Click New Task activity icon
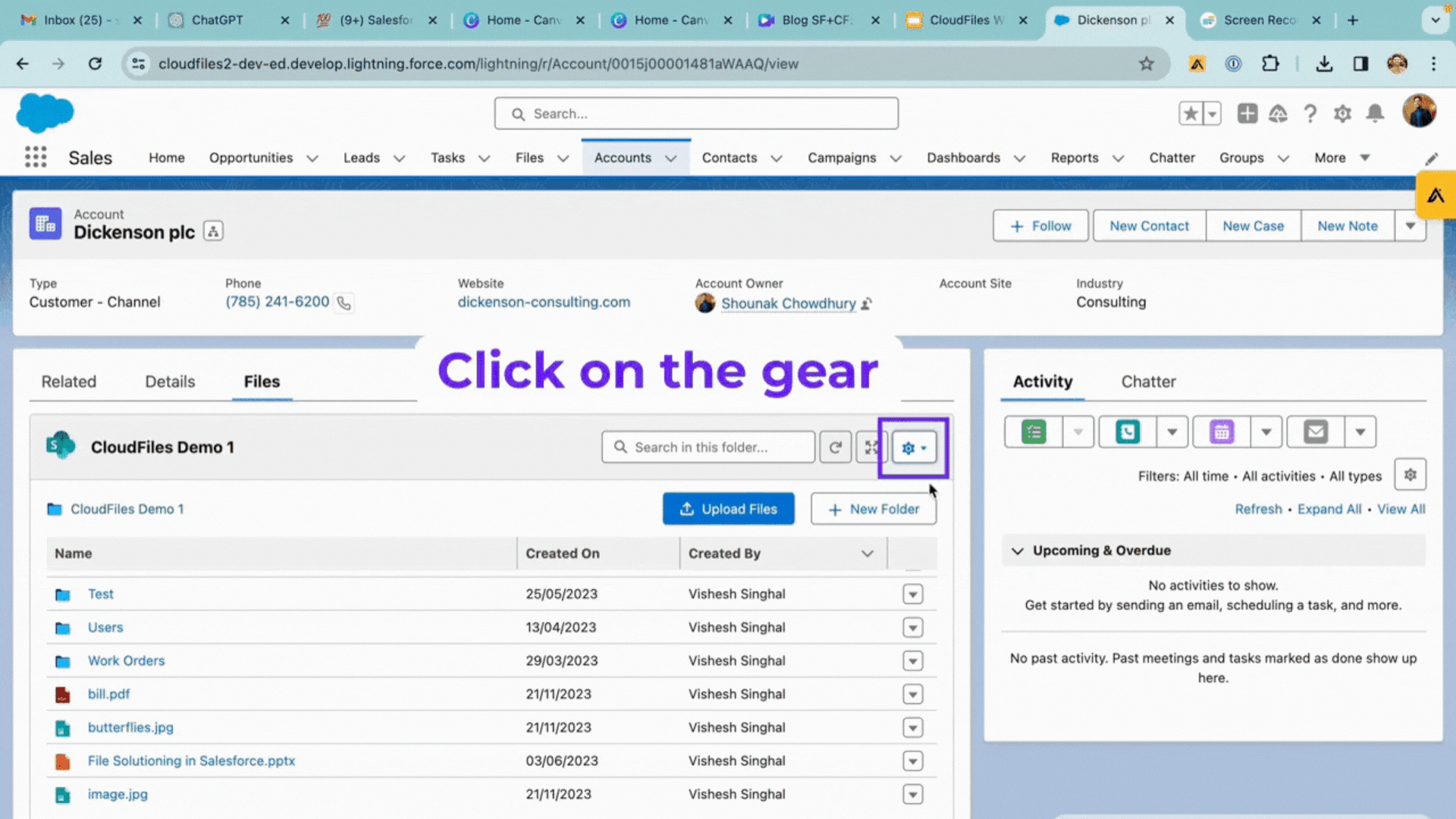Screen dimensions: 1456x819 (x=1034, y=432)
